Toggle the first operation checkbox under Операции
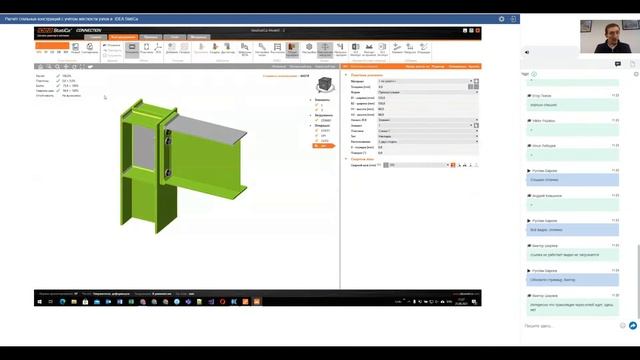 point(316,131)
